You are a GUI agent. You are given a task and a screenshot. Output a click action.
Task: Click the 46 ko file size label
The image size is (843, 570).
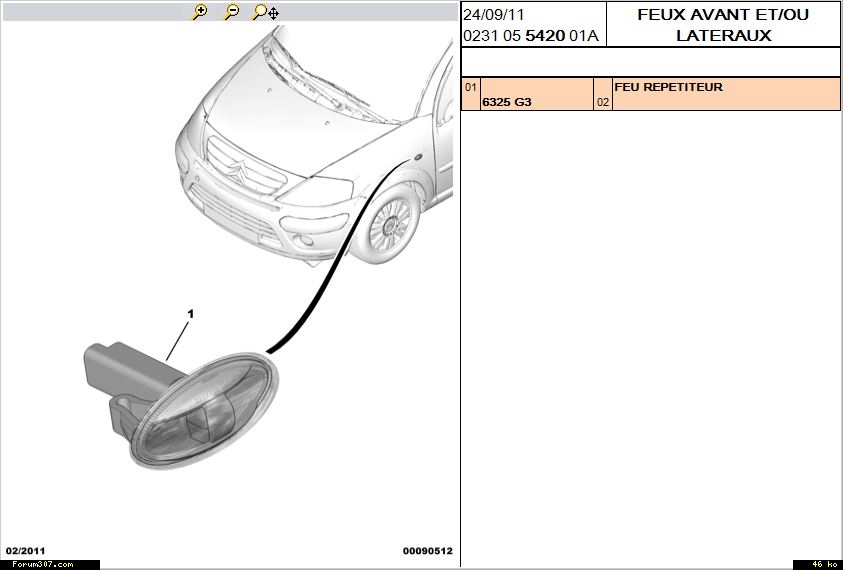823,564
